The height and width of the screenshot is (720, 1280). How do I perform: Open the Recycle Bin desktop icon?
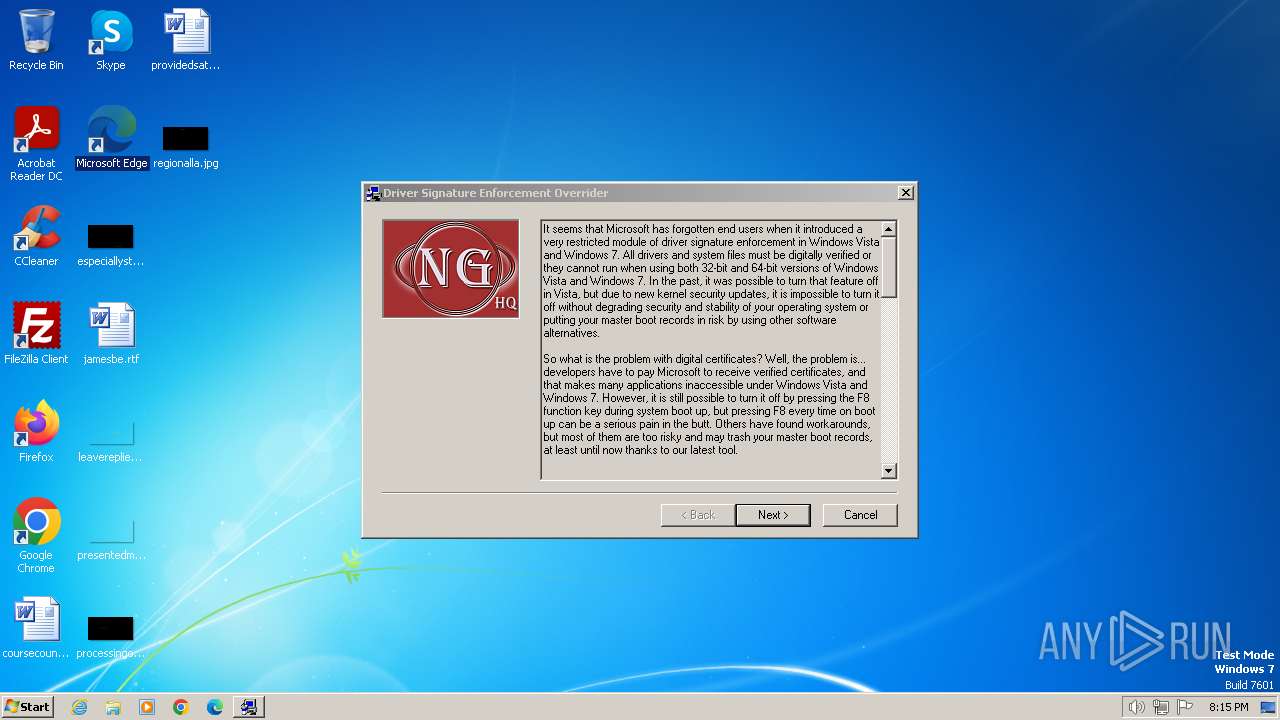click(x=36, y=40)
